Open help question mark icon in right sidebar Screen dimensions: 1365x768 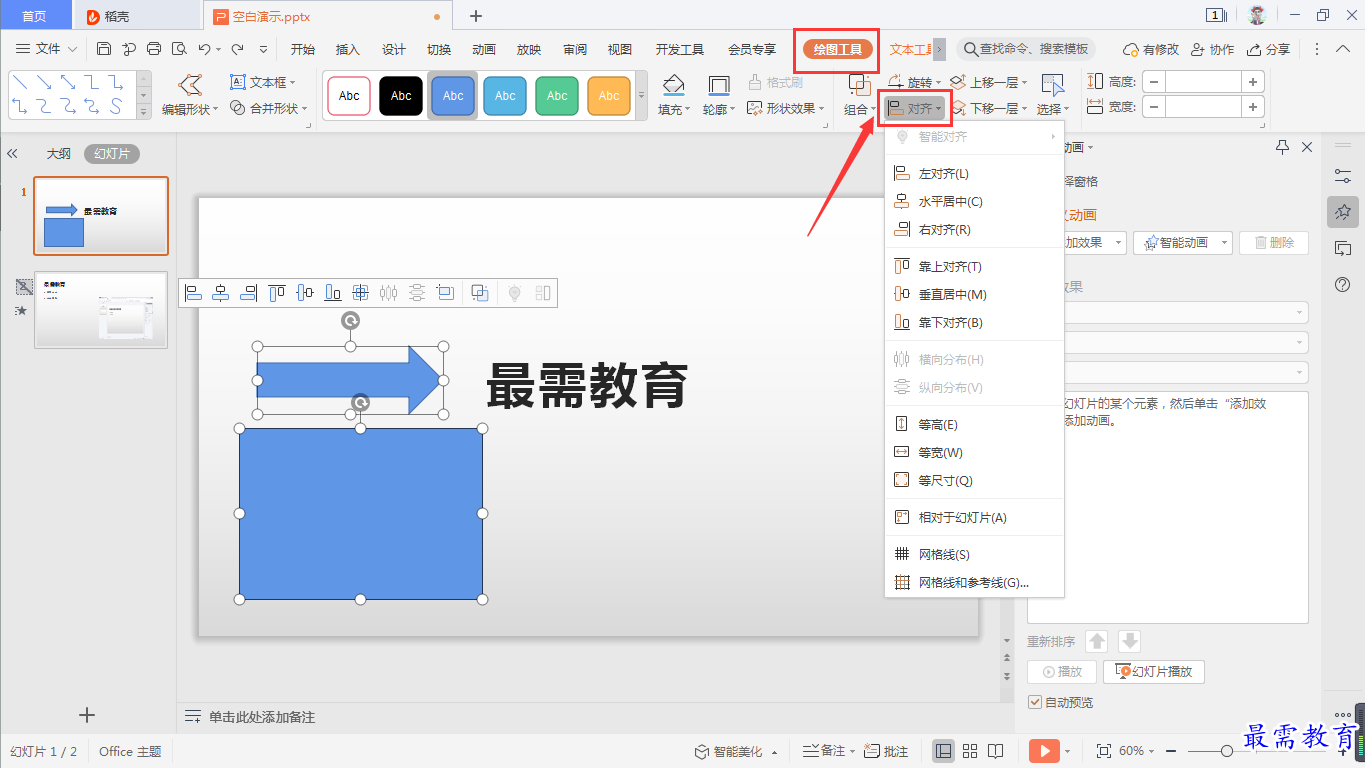1343,285
